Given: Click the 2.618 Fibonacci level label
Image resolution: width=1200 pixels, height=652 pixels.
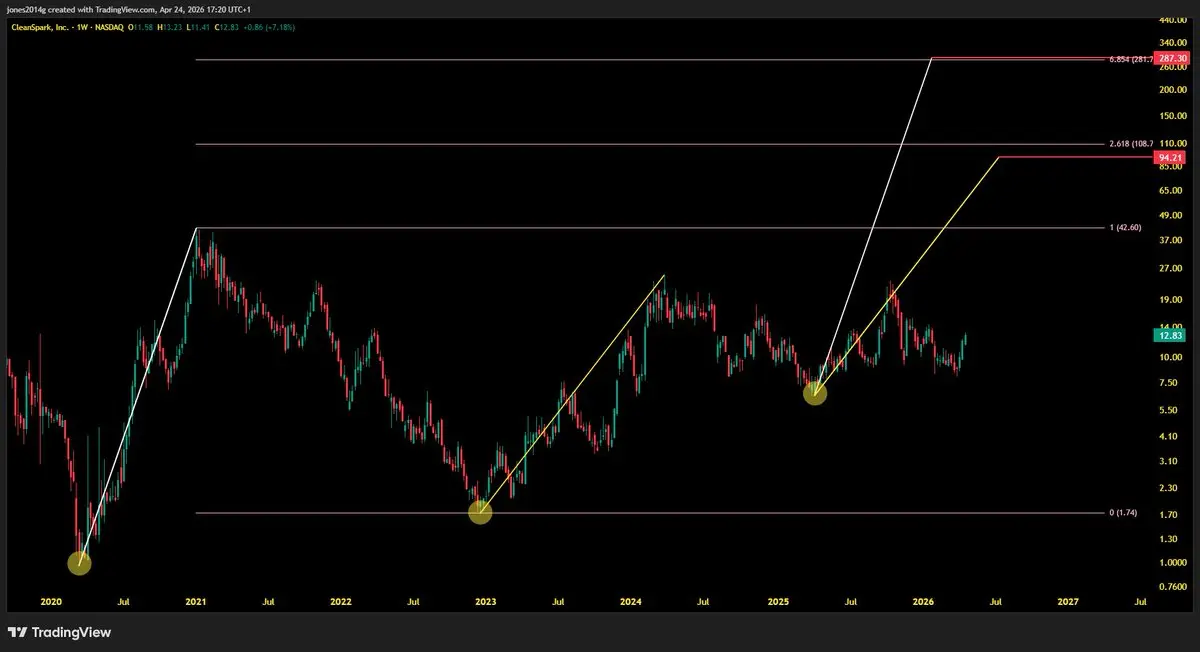Looking at the screenshot, I should (1130, 144).
